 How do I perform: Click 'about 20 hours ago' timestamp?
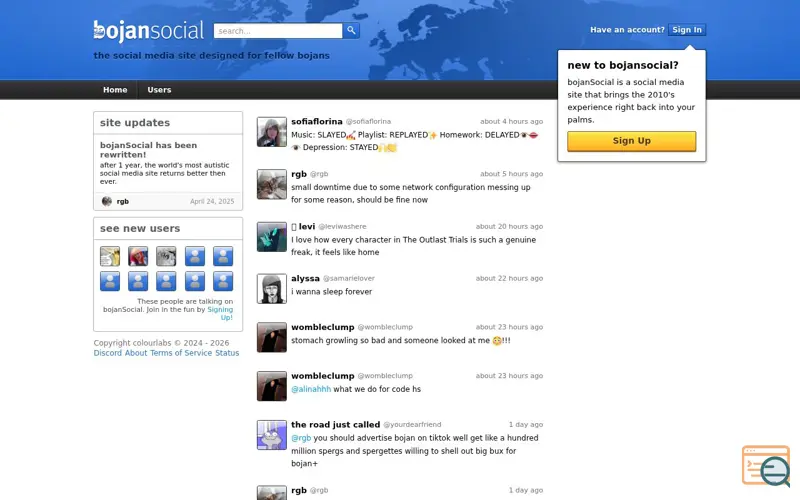[x=509, y=227]
